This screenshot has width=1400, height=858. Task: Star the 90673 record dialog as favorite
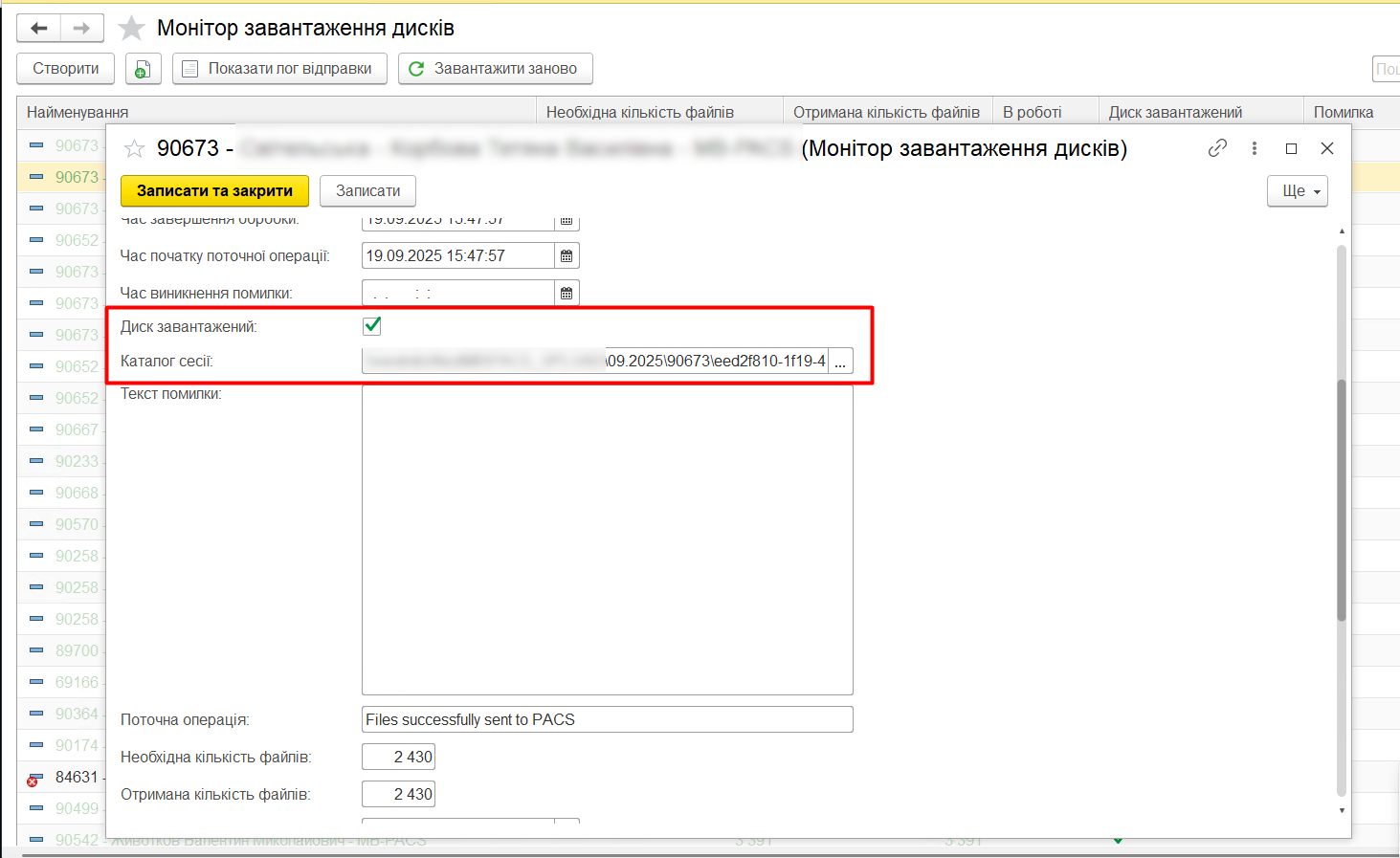tap(135, 149)
